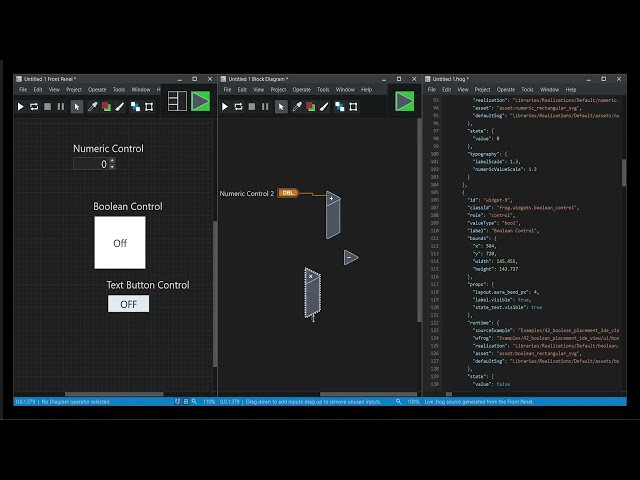Click zoom magnifier in Front Panel status bar
Screen dimensions: 640x480
tap(194, 402)
